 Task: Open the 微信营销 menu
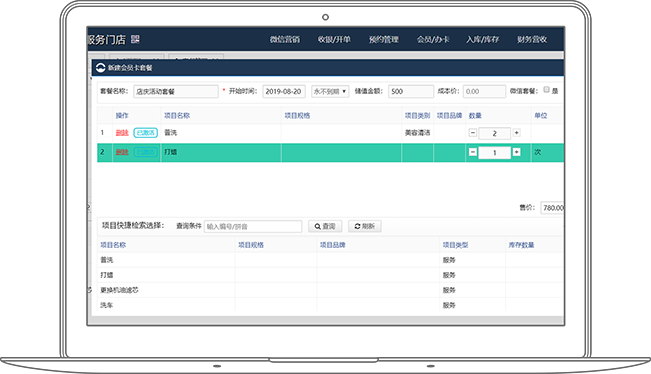coord(285,39)
